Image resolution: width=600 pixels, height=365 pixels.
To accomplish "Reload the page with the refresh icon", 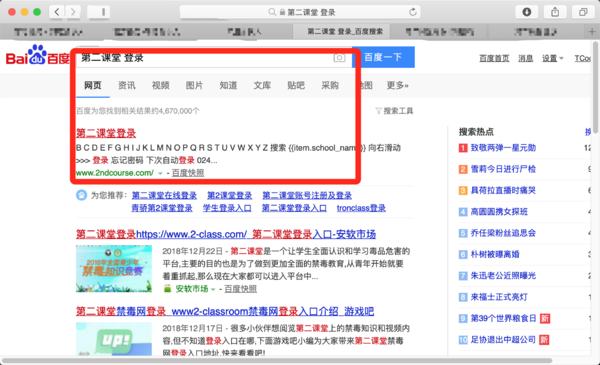I will (x=412, y=12).
